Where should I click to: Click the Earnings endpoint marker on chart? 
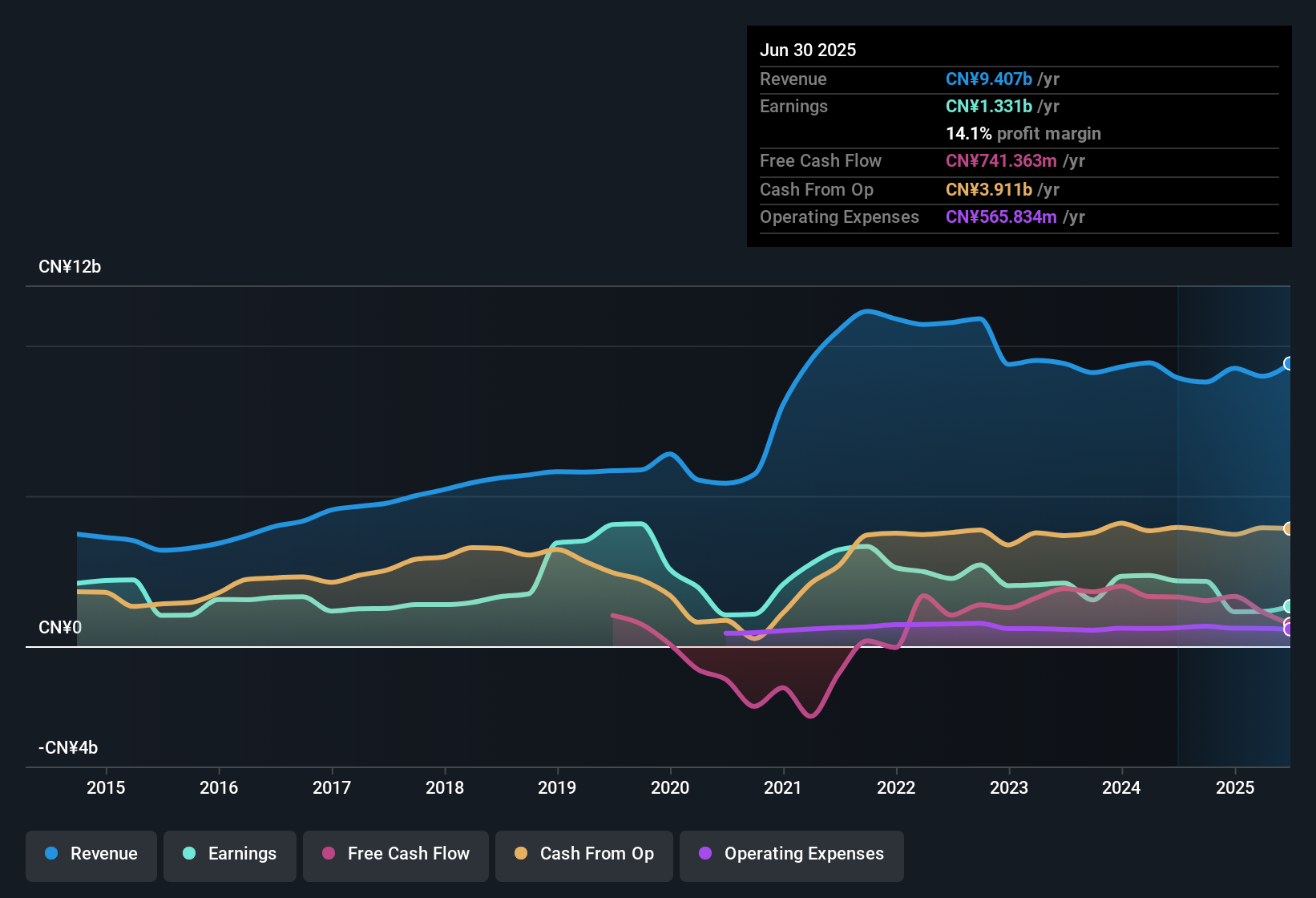1289,606
